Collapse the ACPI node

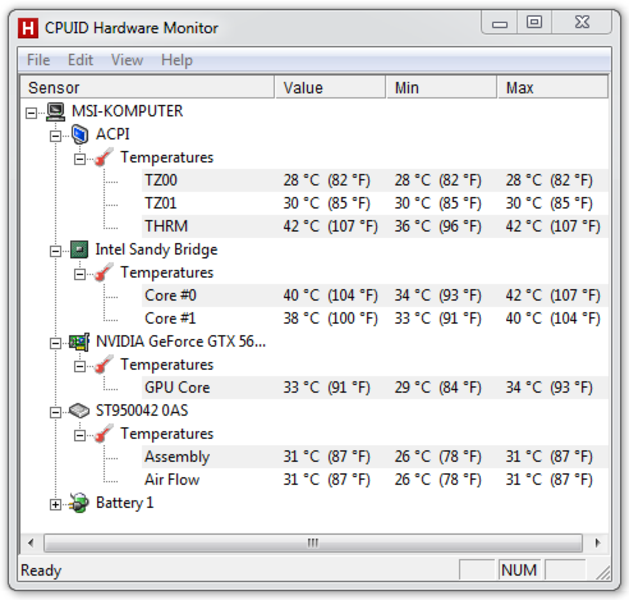pyautogui.click(x=55, y=136)
